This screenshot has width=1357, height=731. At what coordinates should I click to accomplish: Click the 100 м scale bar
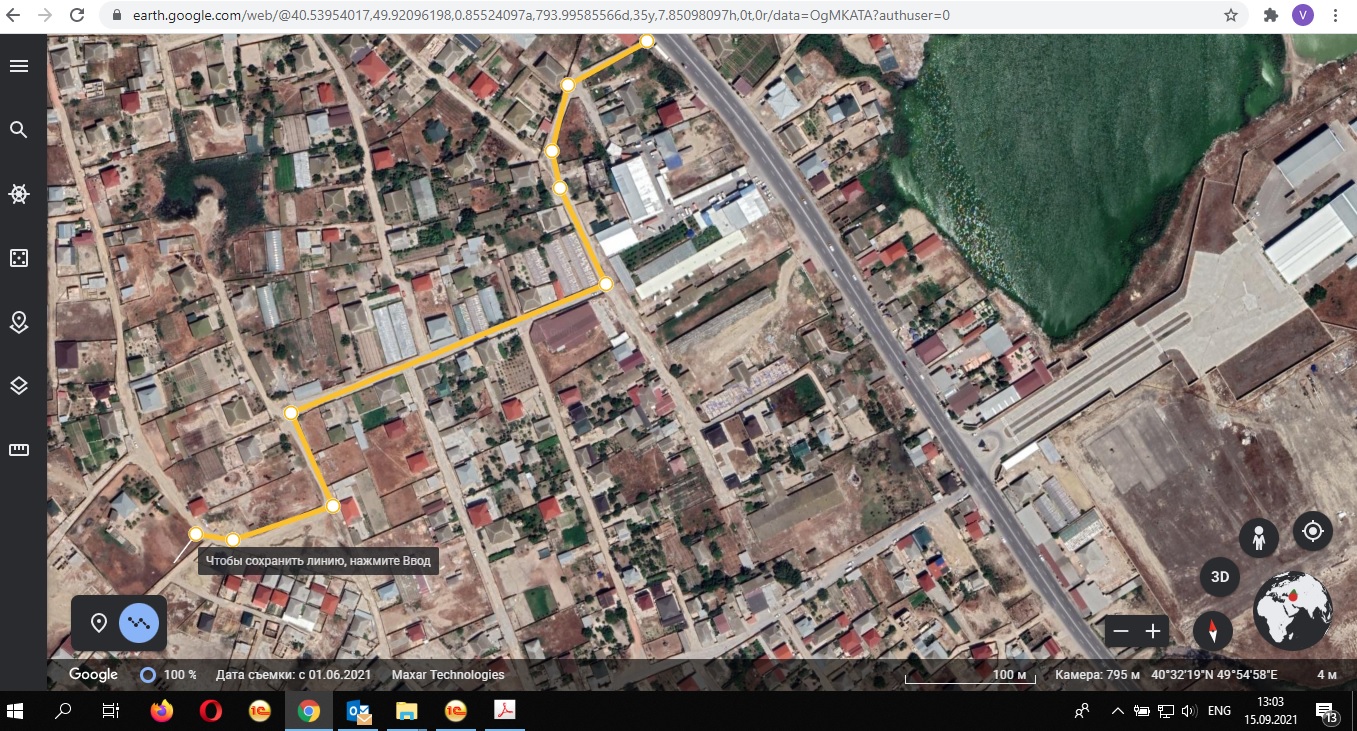(x=972, y=677)
